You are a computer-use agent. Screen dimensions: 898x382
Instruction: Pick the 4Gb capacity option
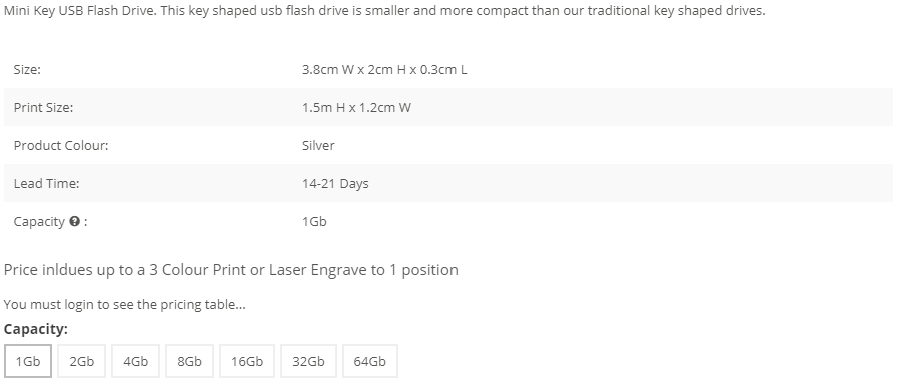[x=135, y=361]
